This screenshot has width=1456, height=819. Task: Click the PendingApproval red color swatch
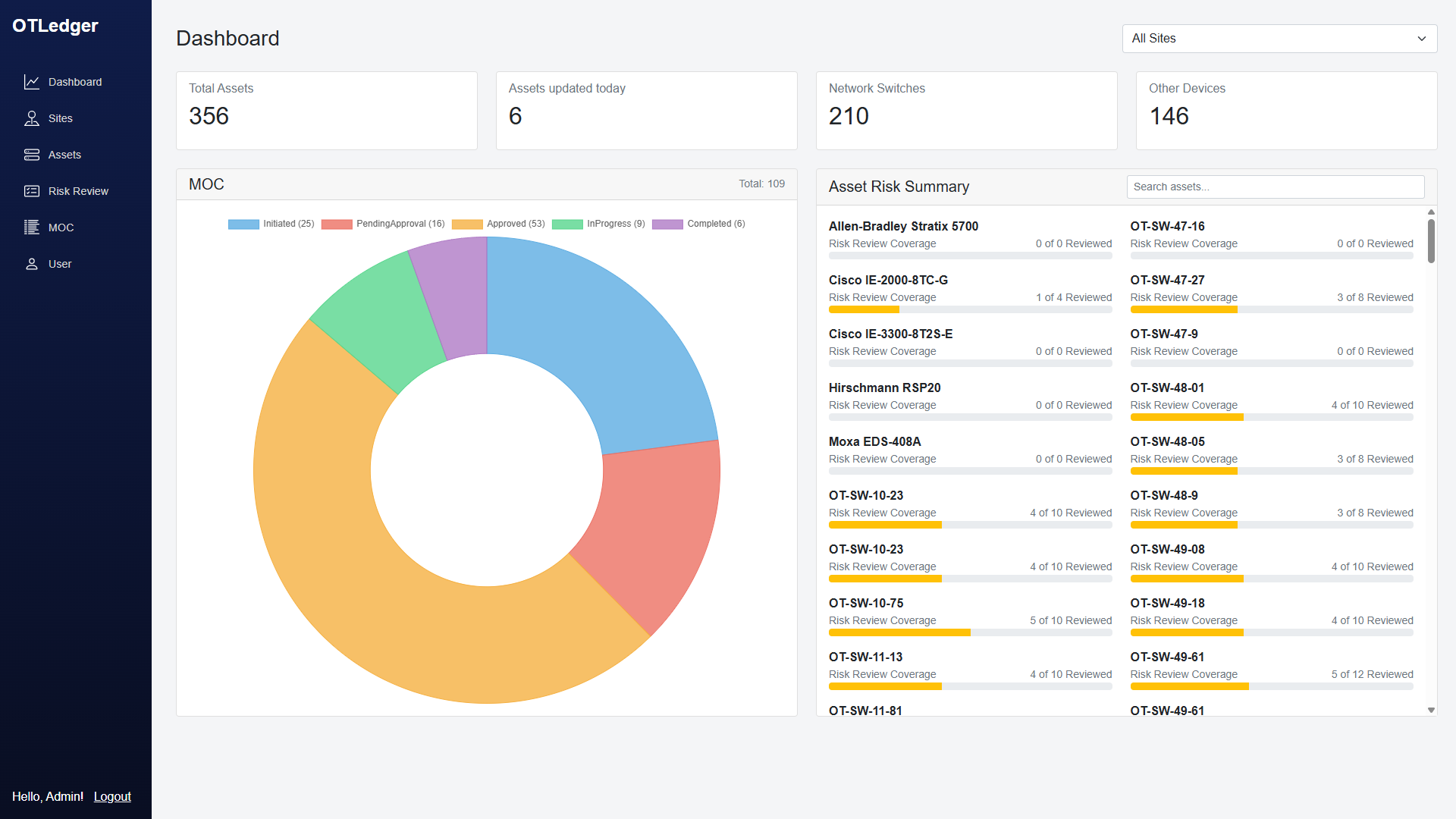coord(337,224)
